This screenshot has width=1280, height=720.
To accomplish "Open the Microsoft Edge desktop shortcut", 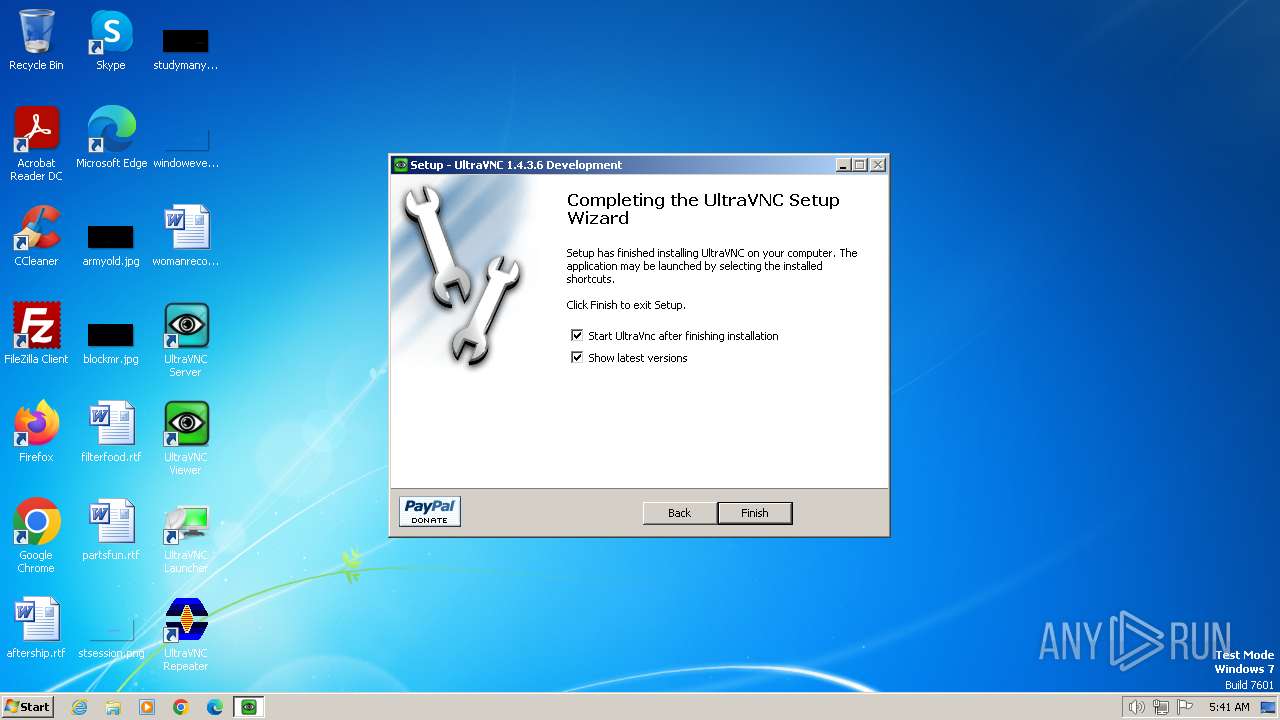I will pos(111,137).
